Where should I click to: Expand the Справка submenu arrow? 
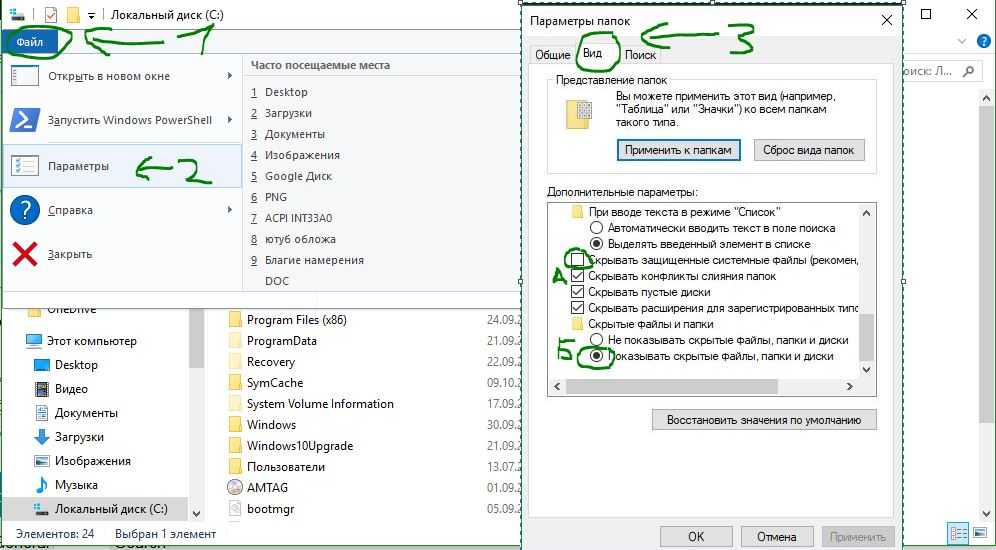tap(229, 210)
